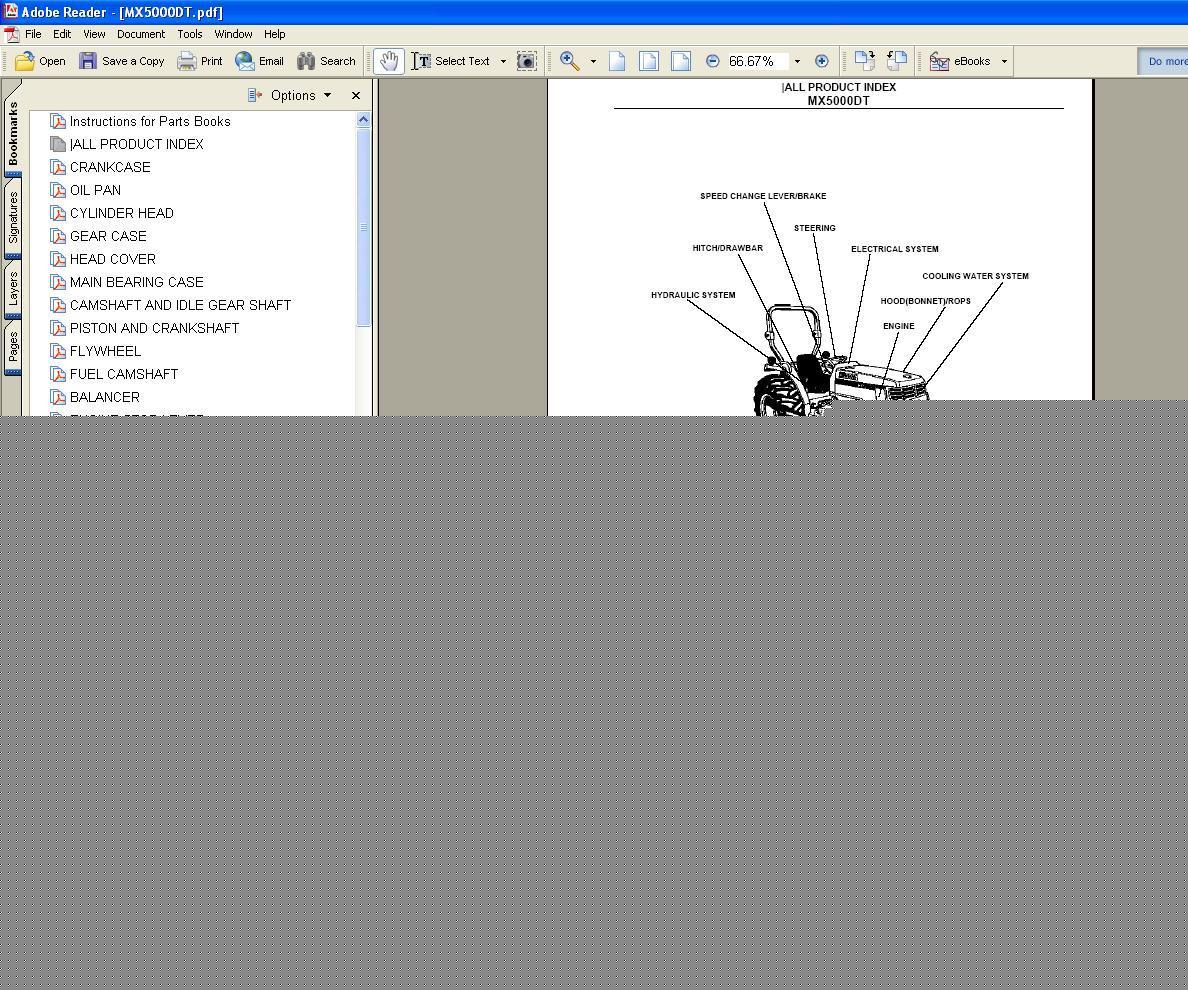Click the zoom out minus button

pyautogui.click(x=712, y=61)
